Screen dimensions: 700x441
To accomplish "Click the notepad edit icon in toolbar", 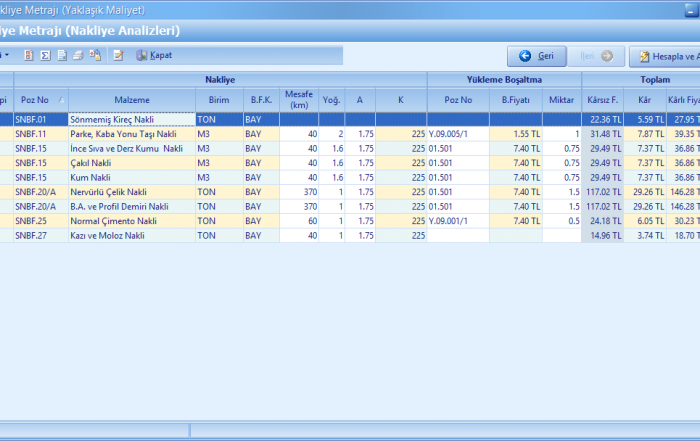I will pos(118,55).
